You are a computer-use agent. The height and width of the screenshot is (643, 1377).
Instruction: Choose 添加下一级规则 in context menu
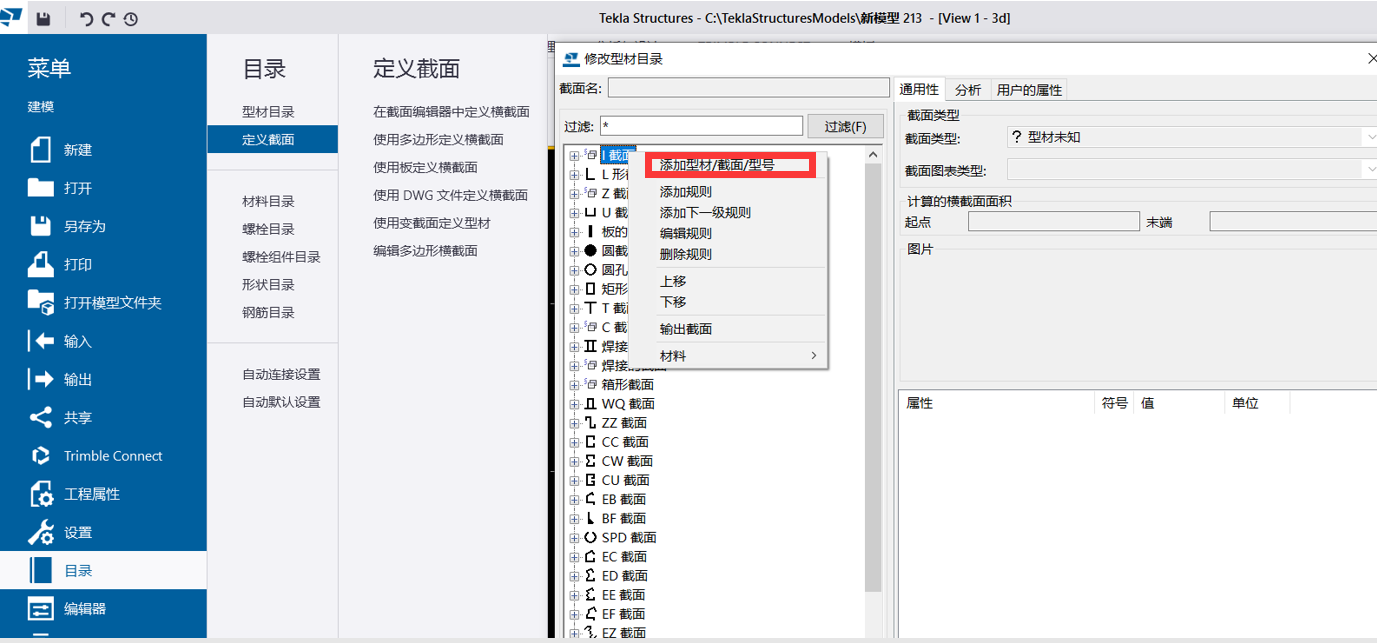click(x=705, y=213)
